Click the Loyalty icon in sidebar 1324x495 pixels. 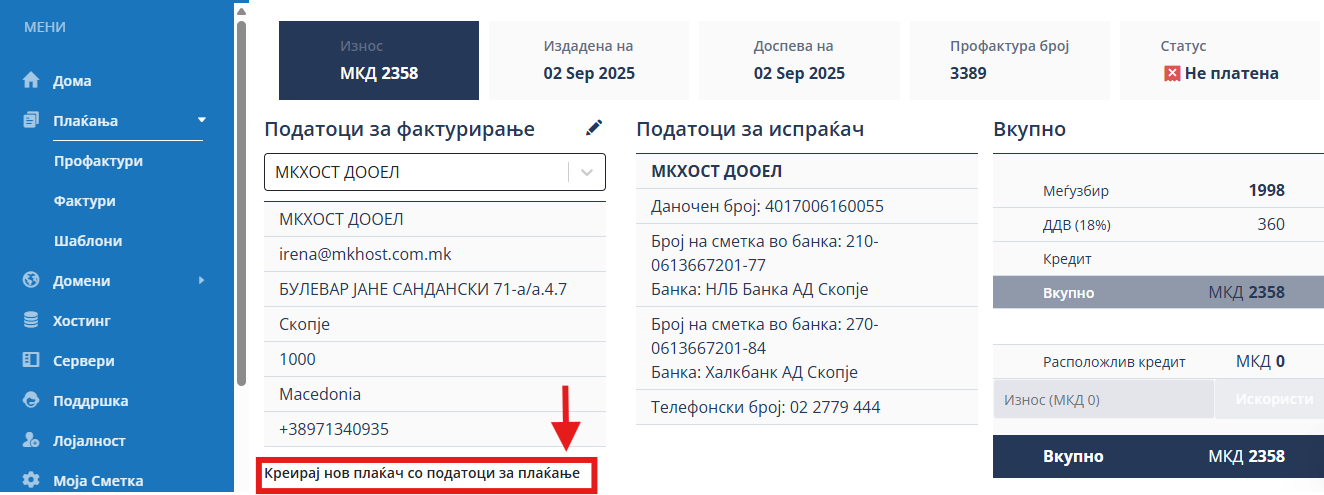pyautogui.click(x=31, y=441)
